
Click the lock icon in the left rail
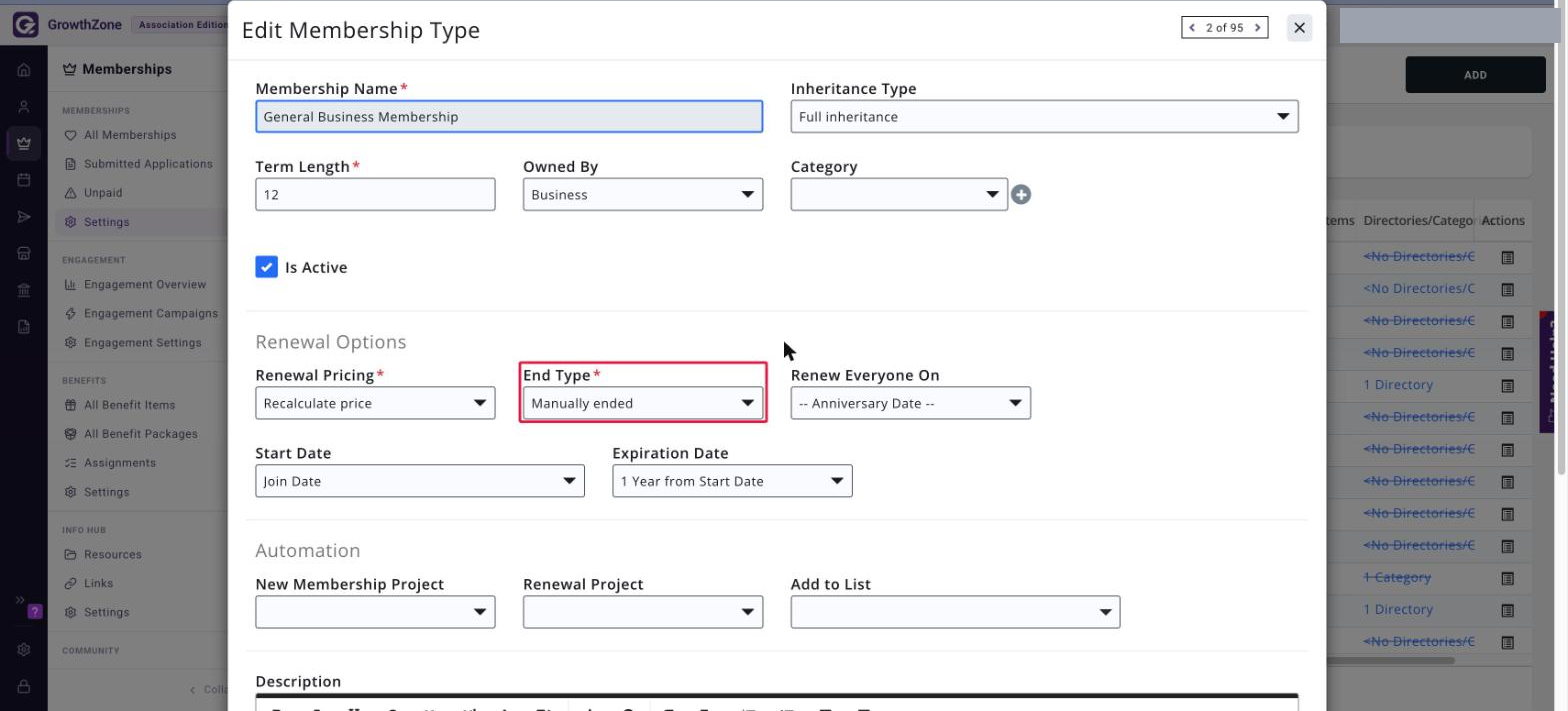coord(24,686)
